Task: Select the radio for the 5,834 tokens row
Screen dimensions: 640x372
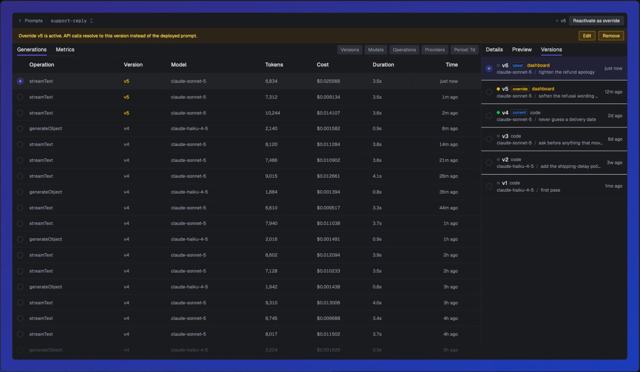Action: 20,81
